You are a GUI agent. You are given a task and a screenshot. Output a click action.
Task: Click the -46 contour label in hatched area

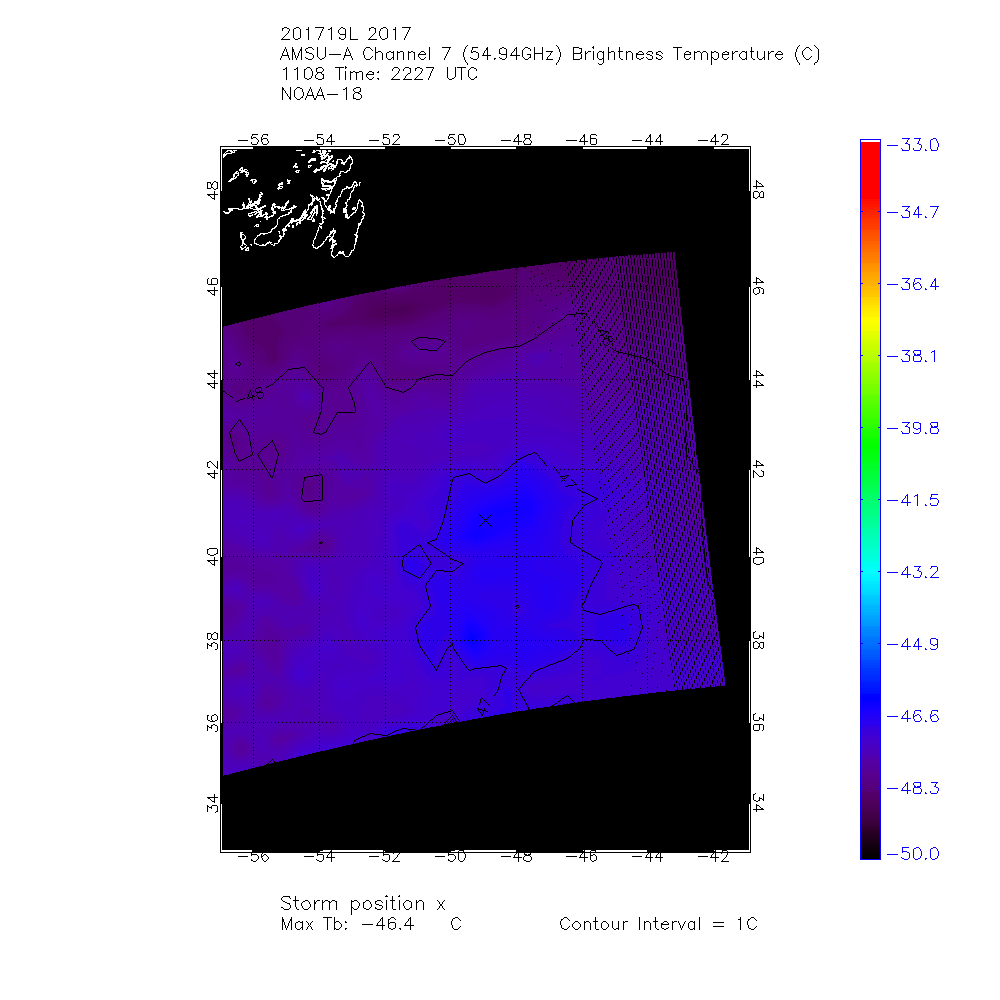[604, 335]
